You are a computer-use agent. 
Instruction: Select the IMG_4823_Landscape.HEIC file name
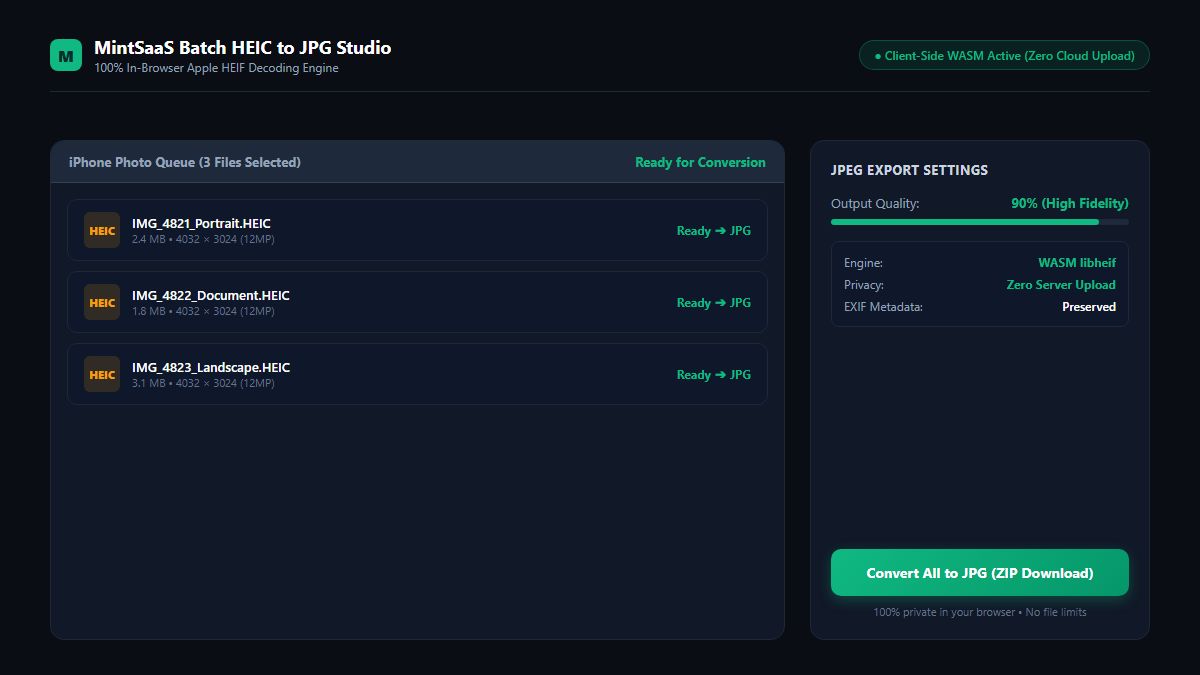211,367
